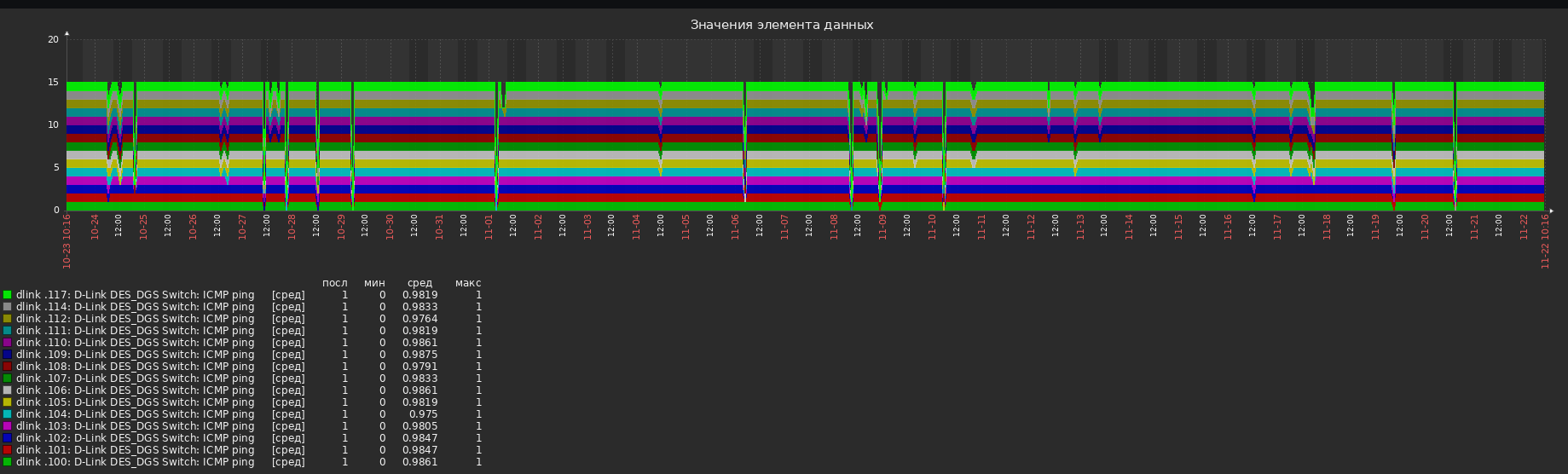Select average value 0.9791 for dlink .108
Screen dimensions: 1568x474
point(419,367)
